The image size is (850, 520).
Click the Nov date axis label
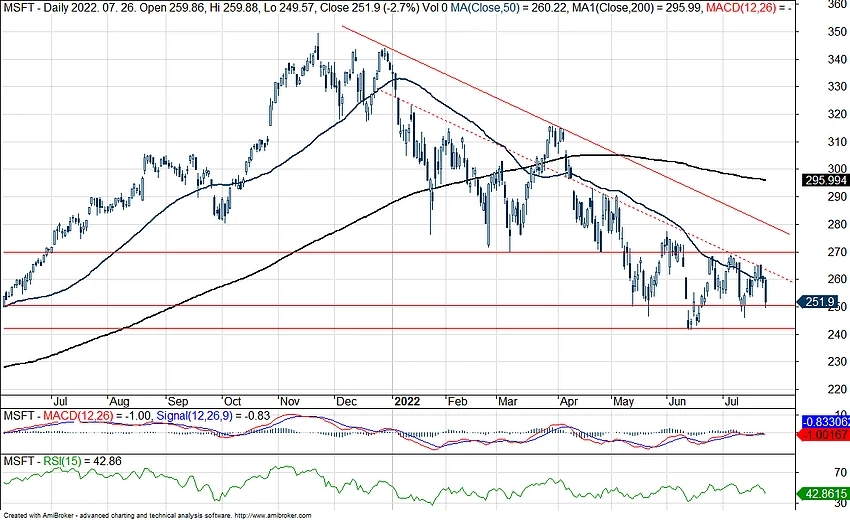tap(290, 401)
